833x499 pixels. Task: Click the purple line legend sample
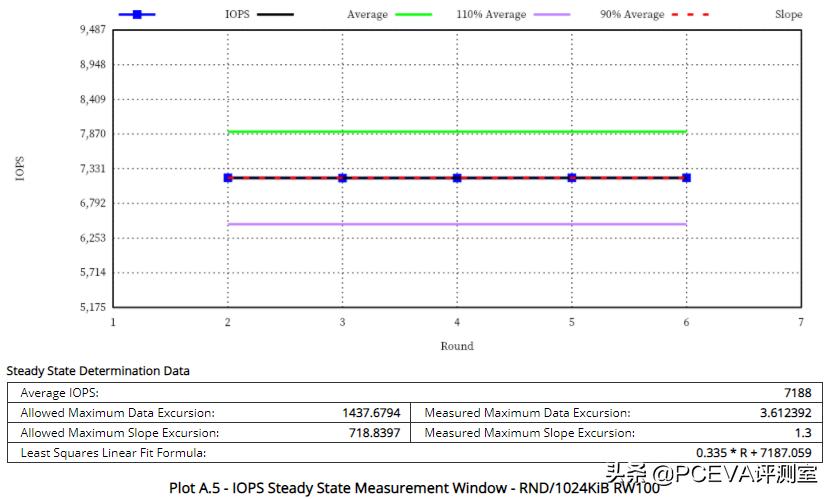[x=552, y=14]
